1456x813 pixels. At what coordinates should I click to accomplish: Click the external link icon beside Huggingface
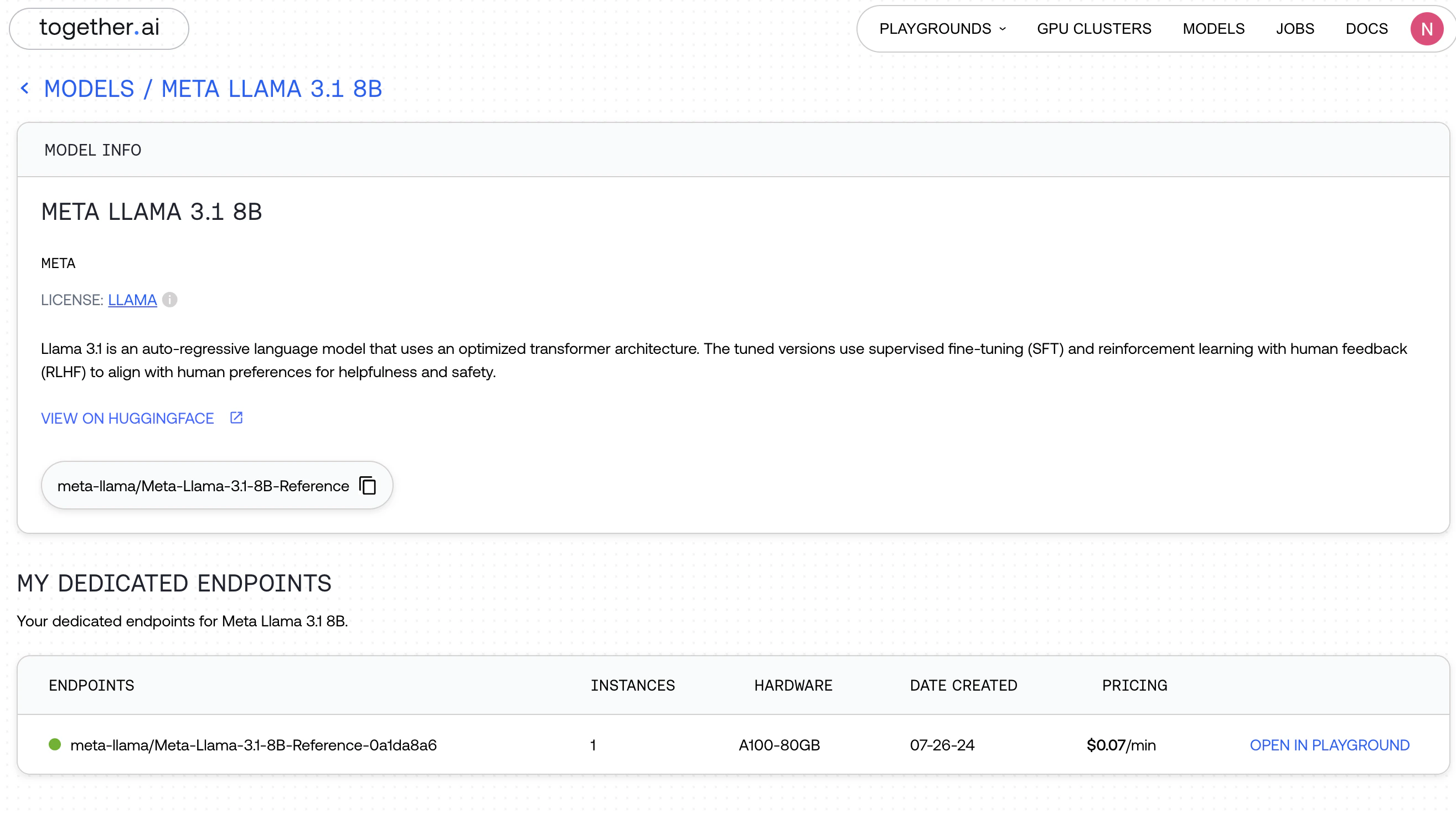point(236,418)
